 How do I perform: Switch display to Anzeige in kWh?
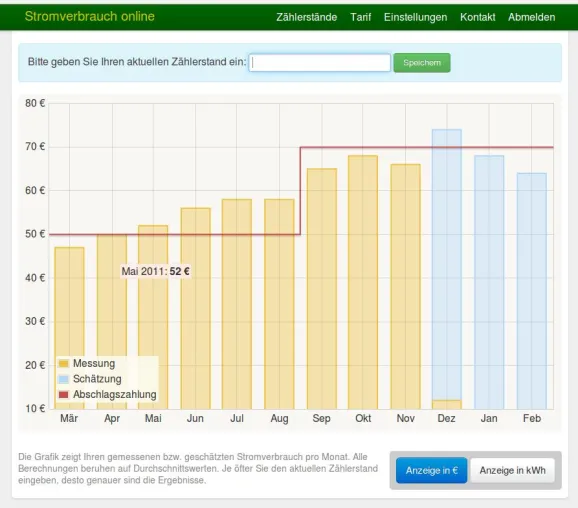512,470
